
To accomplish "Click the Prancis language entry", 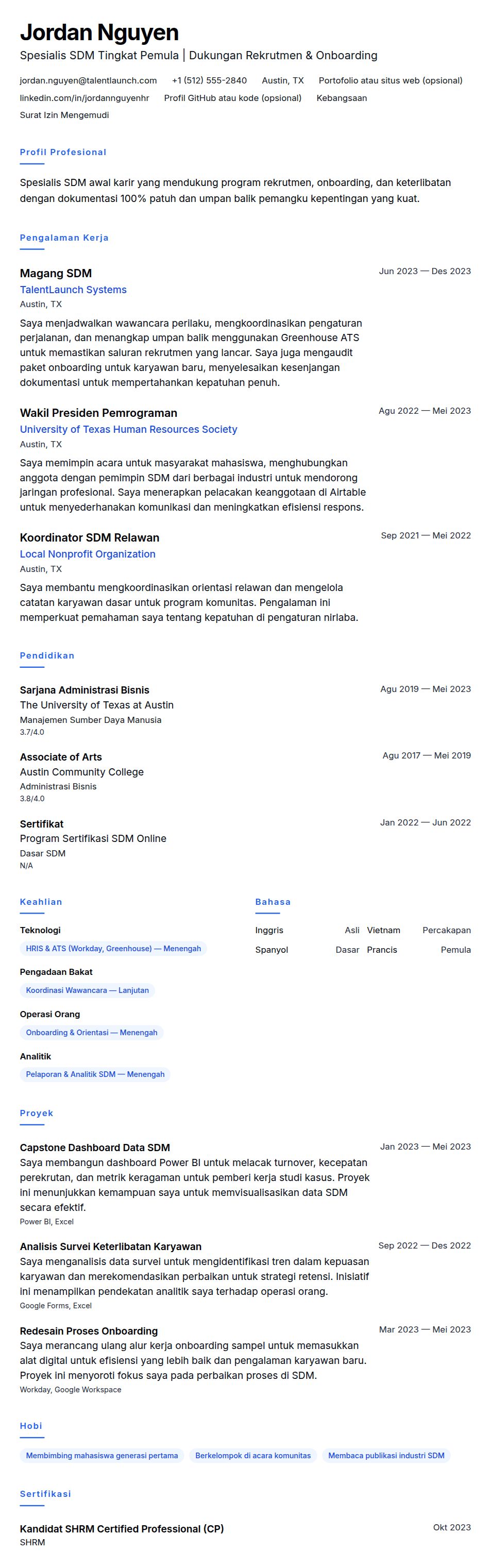I will tap(418, 950).
